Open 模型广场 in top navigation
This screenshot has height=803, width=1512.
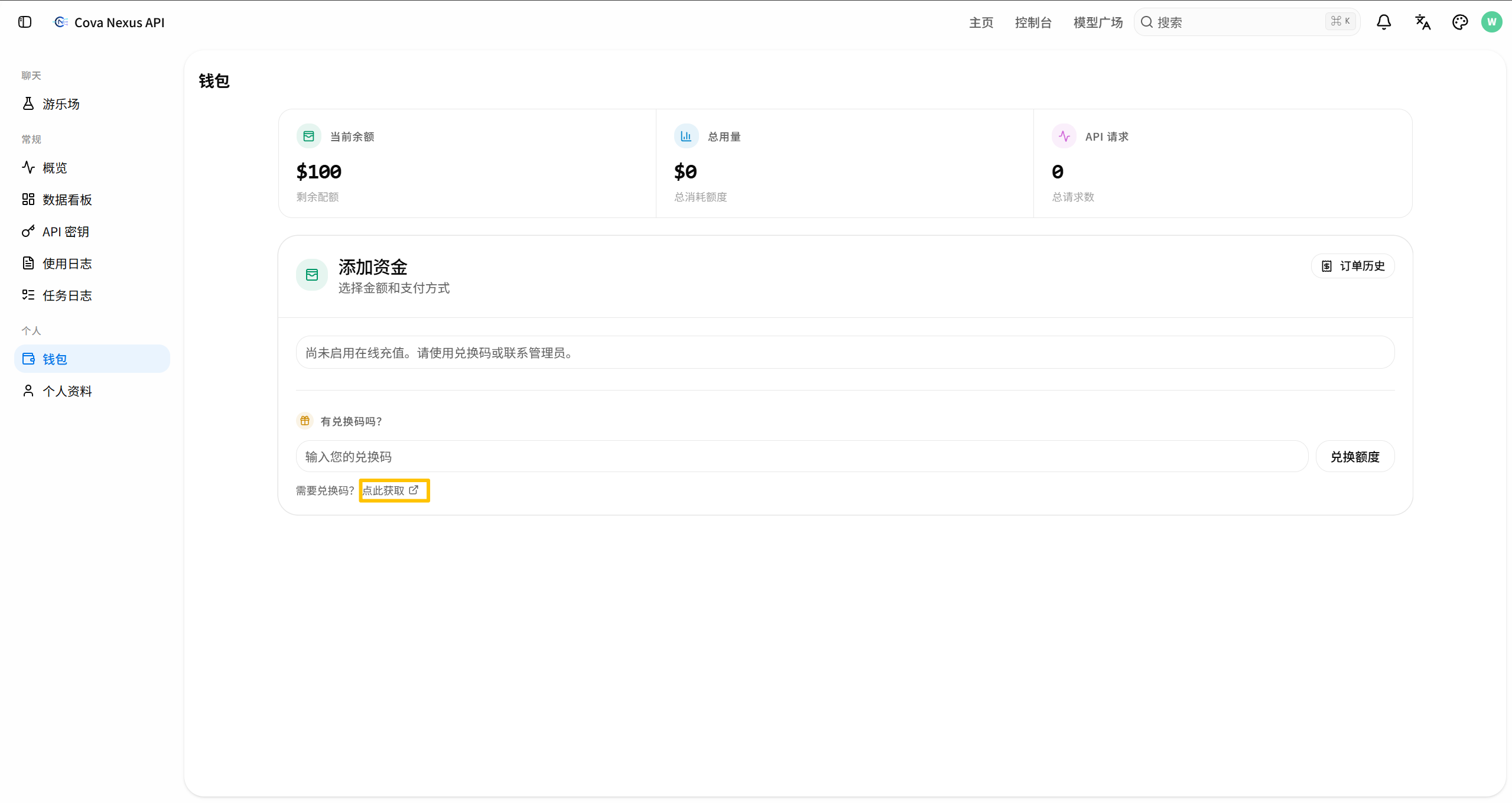point(1098,22)
